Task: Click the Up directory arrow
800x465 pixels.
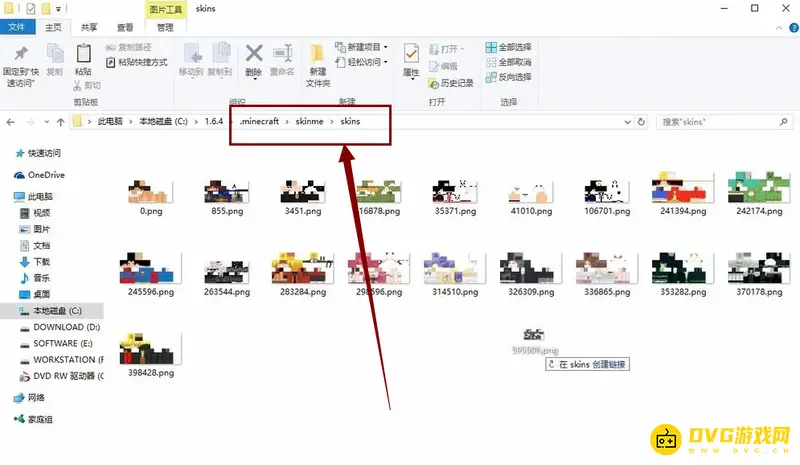Action: (60, 122)
